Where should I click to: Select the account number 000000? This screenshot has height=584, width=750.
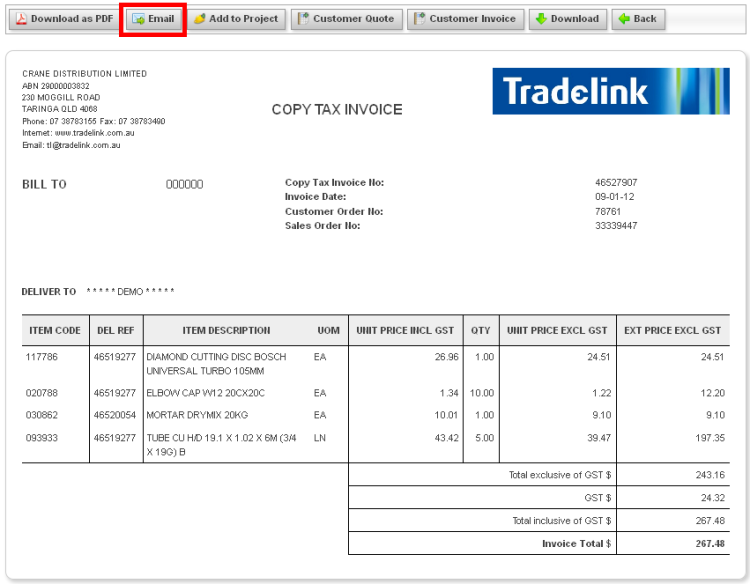pos(184,185)
